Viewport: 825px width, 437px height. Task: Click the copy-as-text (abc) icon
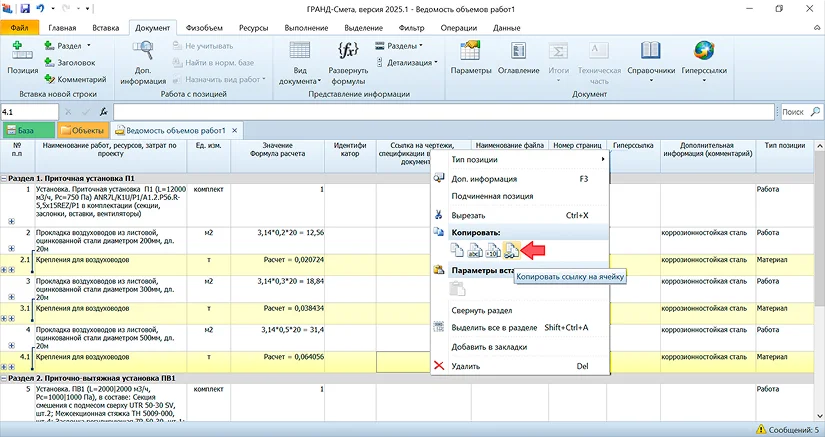tap(475, 251)
